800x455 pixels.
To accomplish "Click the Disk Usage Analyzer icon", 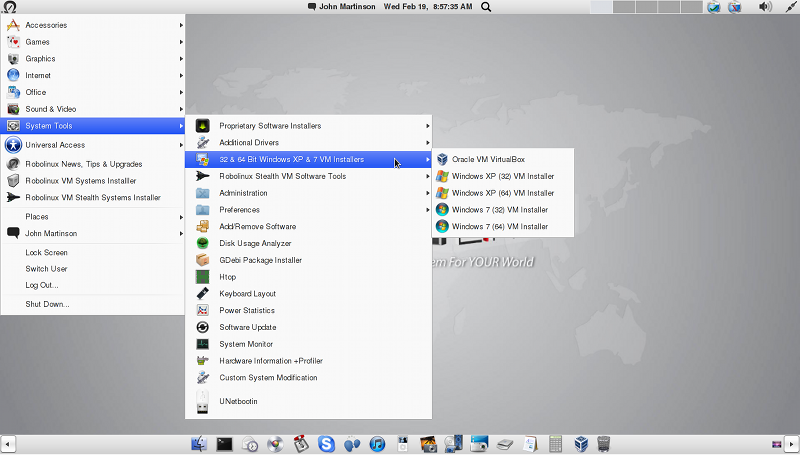I will (x=203, y=243).
